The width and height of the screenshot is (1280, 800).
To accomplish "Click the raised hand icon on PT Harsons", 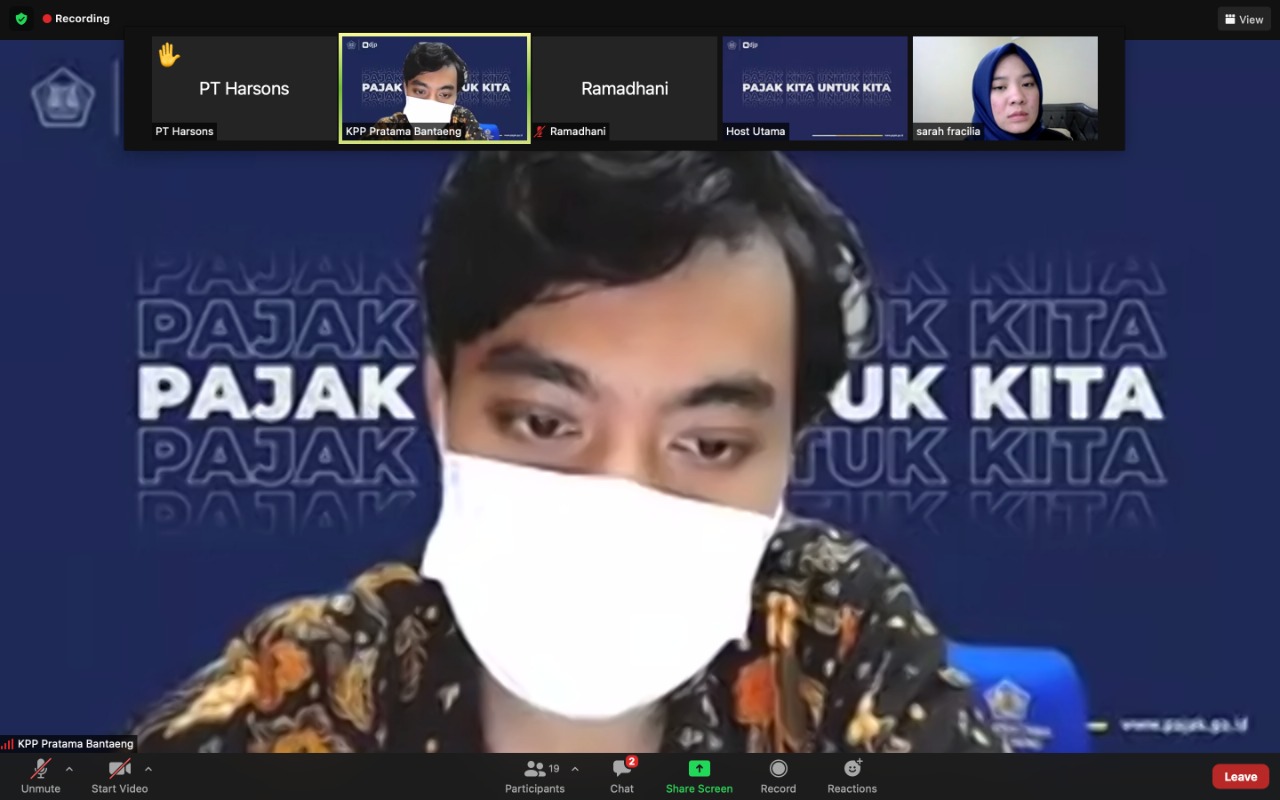I will 168,56.
